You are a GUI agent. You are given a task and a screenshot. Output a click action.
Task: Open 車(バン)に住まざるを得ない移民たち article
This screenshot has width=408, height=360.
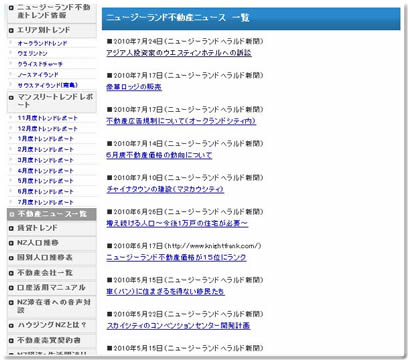(x=165, y=292)
